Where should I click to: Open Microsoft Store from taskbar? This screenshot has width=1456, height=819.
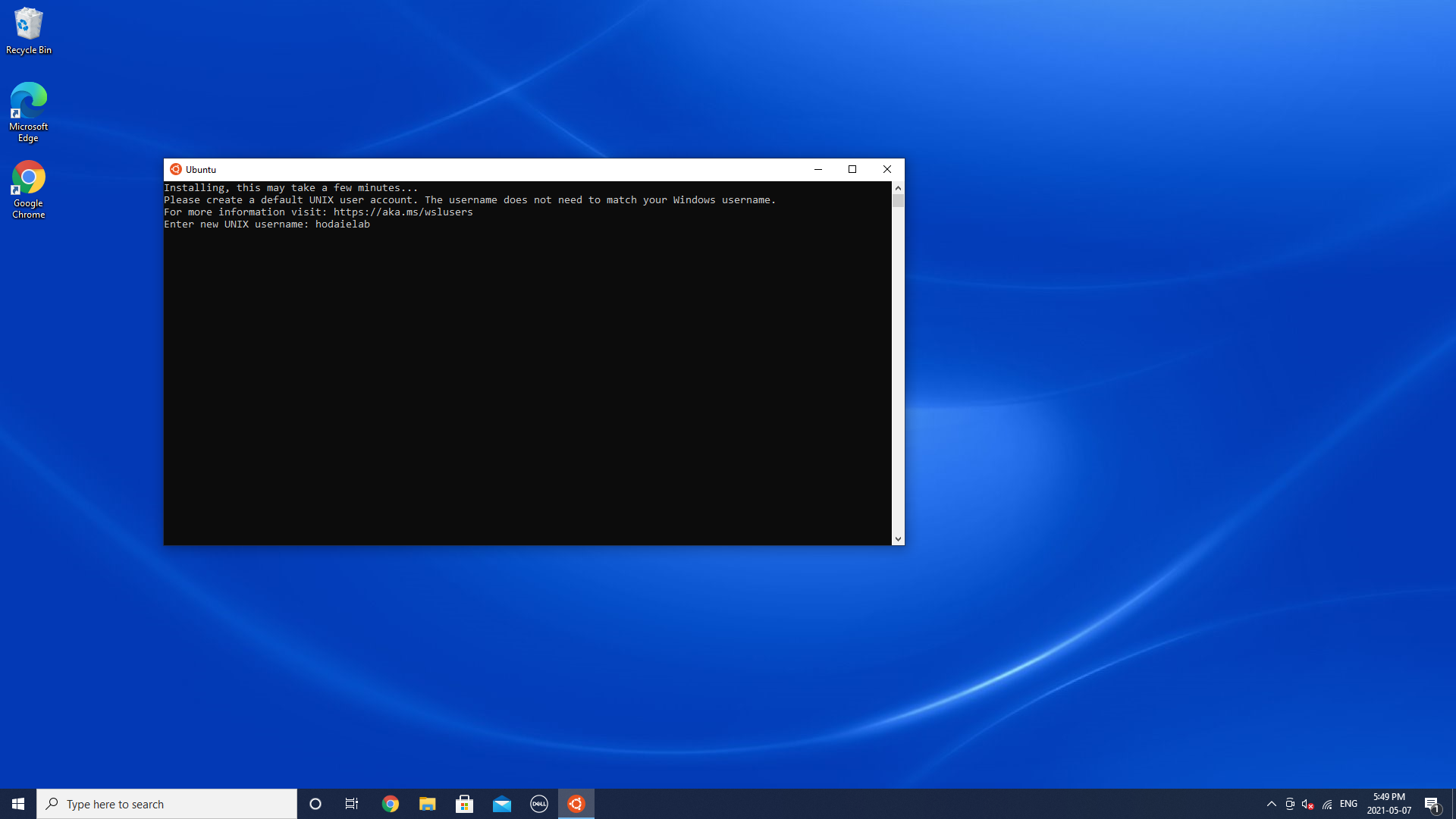(x=464, y=803)
